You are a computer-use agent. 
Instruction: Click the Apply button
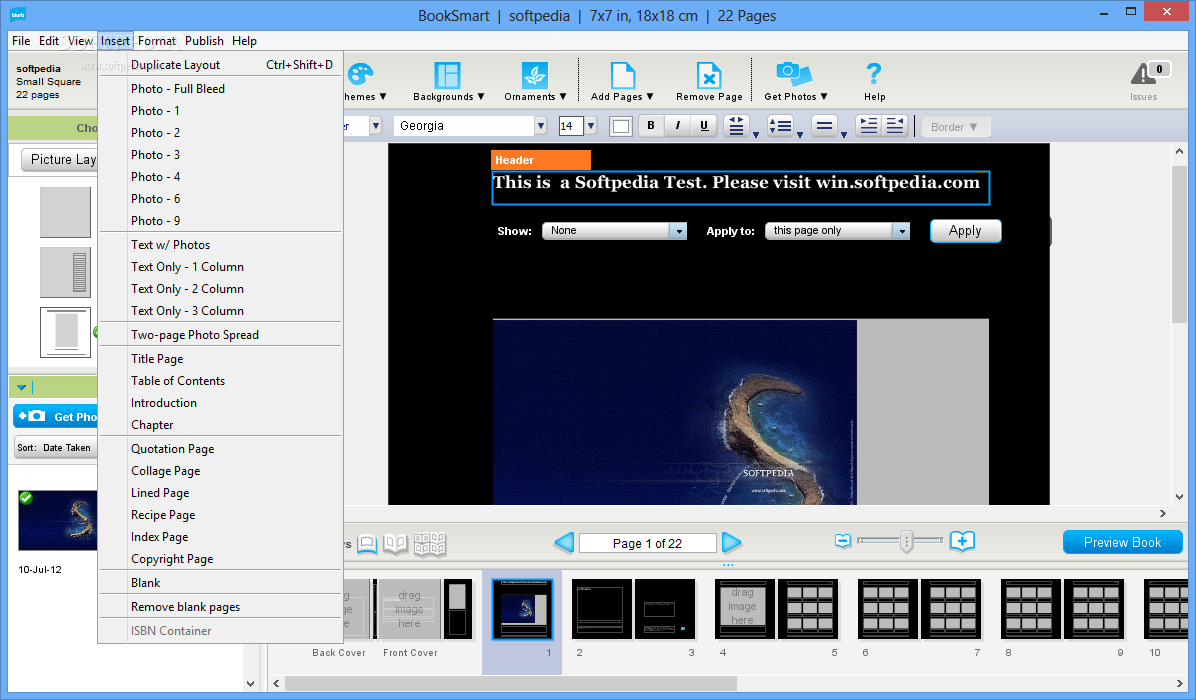coord(965,231)
